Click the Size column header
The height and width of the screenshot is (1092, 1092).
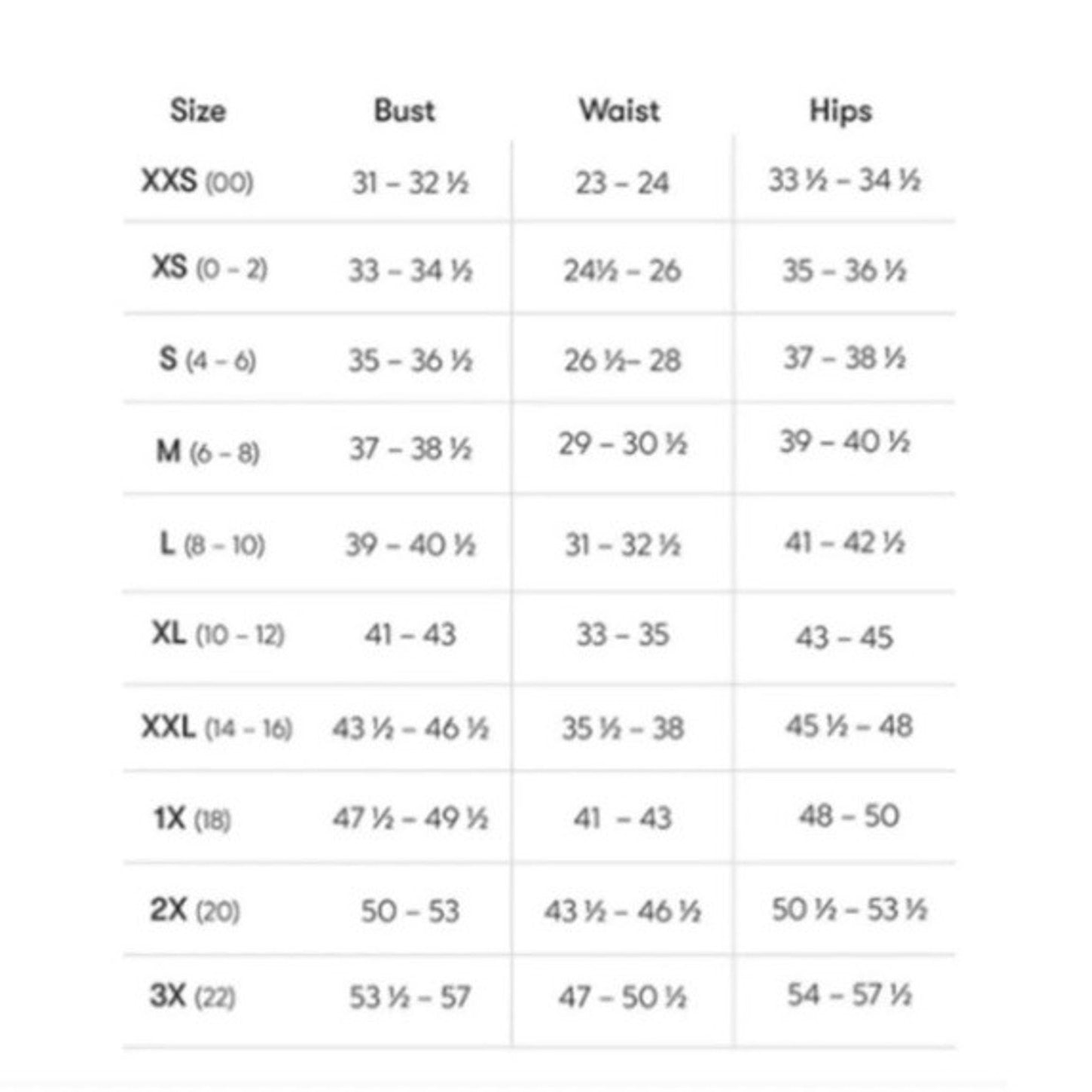click(x=197, y=111)
